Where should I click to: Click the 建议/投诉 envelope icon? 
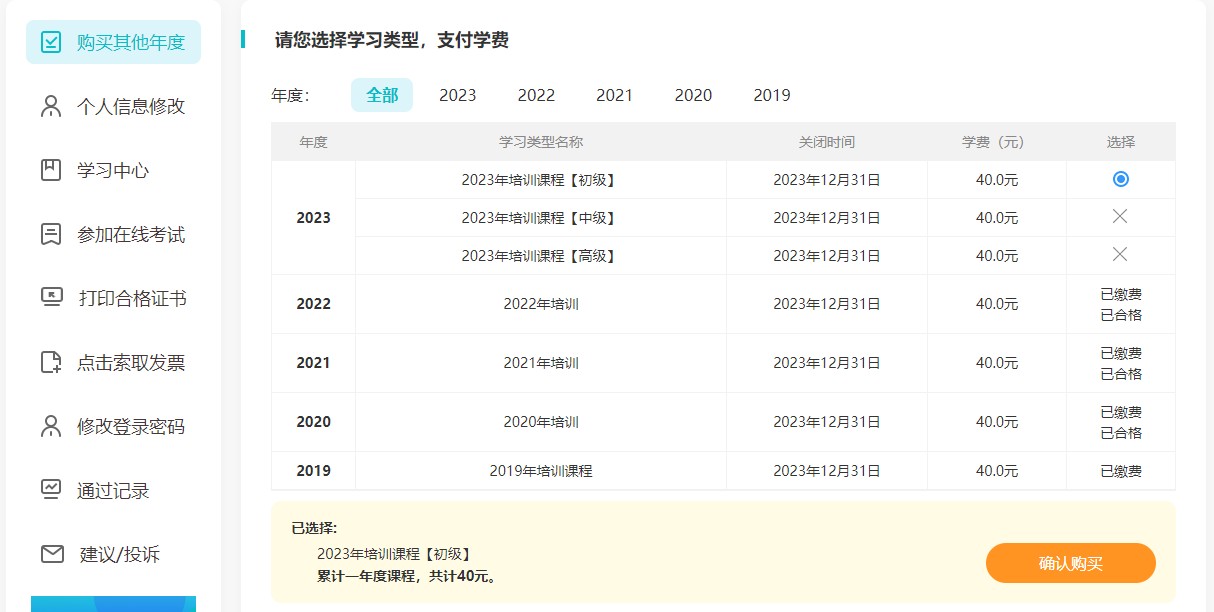[x=51, y=553]
